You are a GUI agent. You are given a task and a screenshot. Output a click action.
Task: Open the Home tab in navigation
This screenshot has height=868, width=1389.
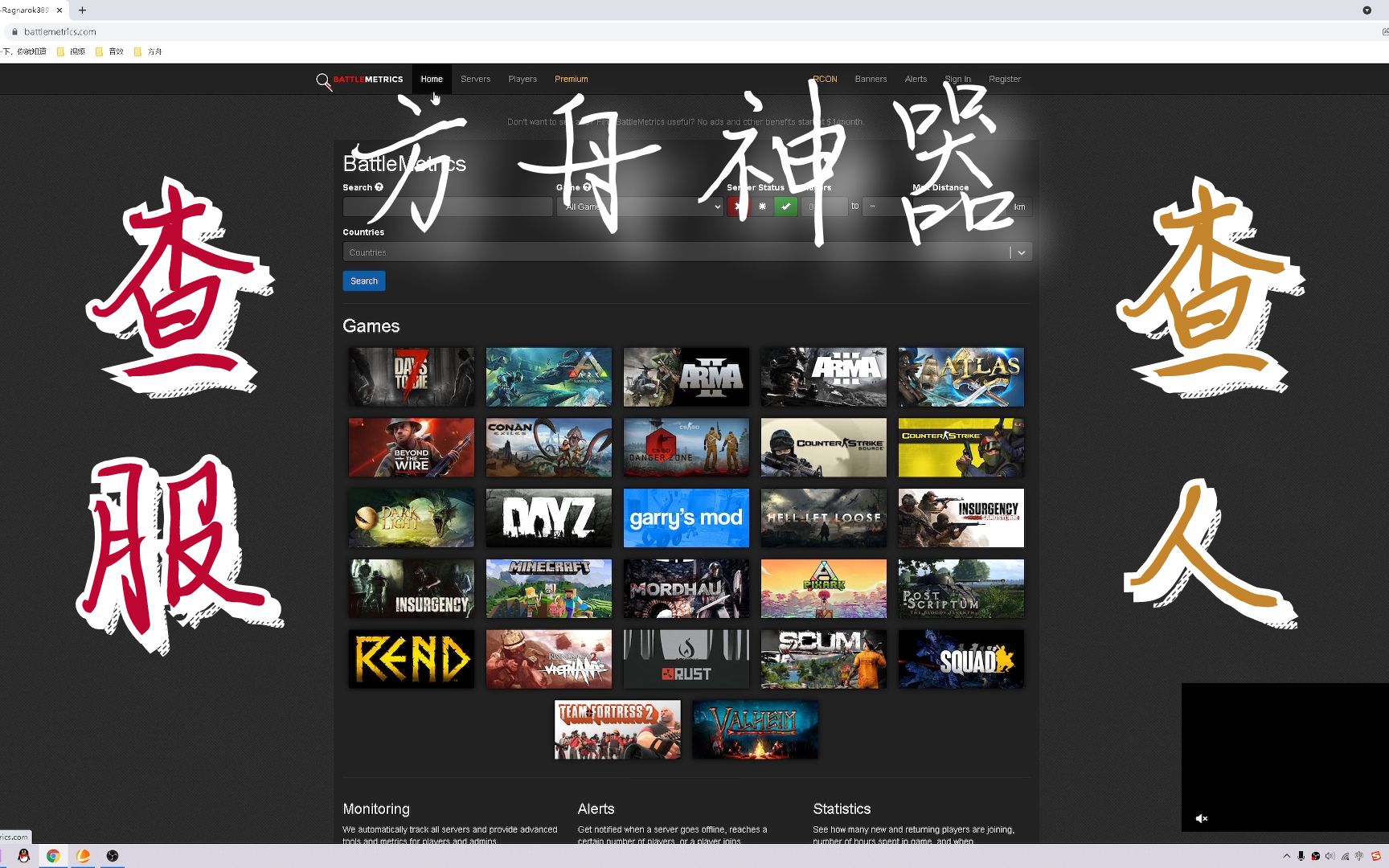coord(432,79)
